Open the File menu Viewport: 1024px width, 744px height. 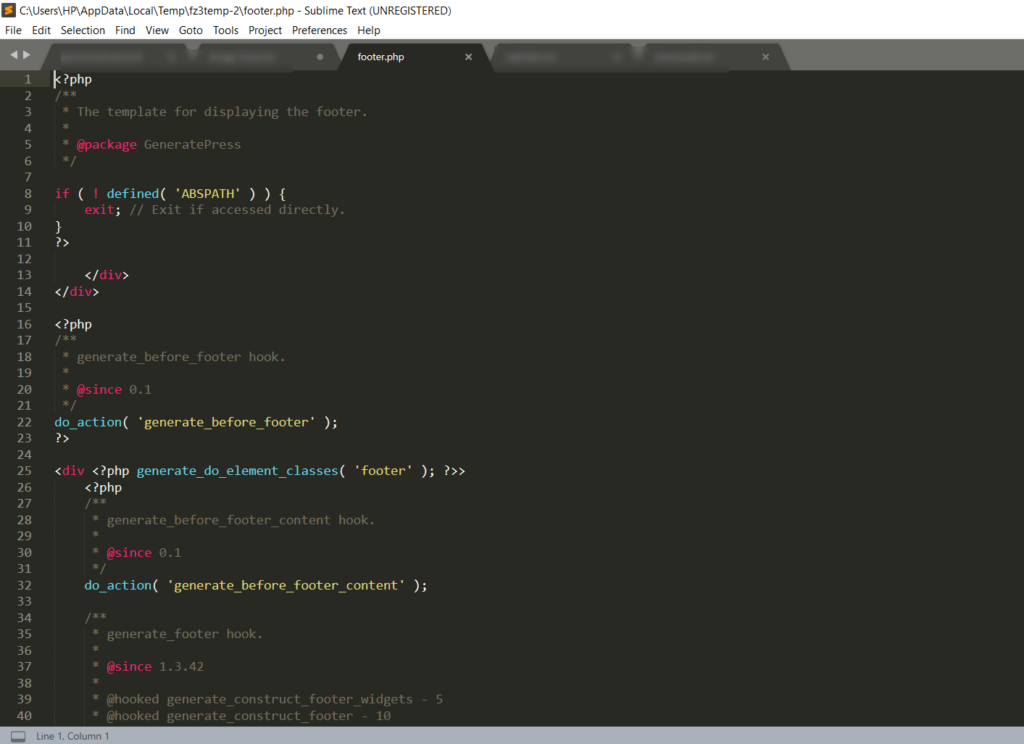(13, 30)
